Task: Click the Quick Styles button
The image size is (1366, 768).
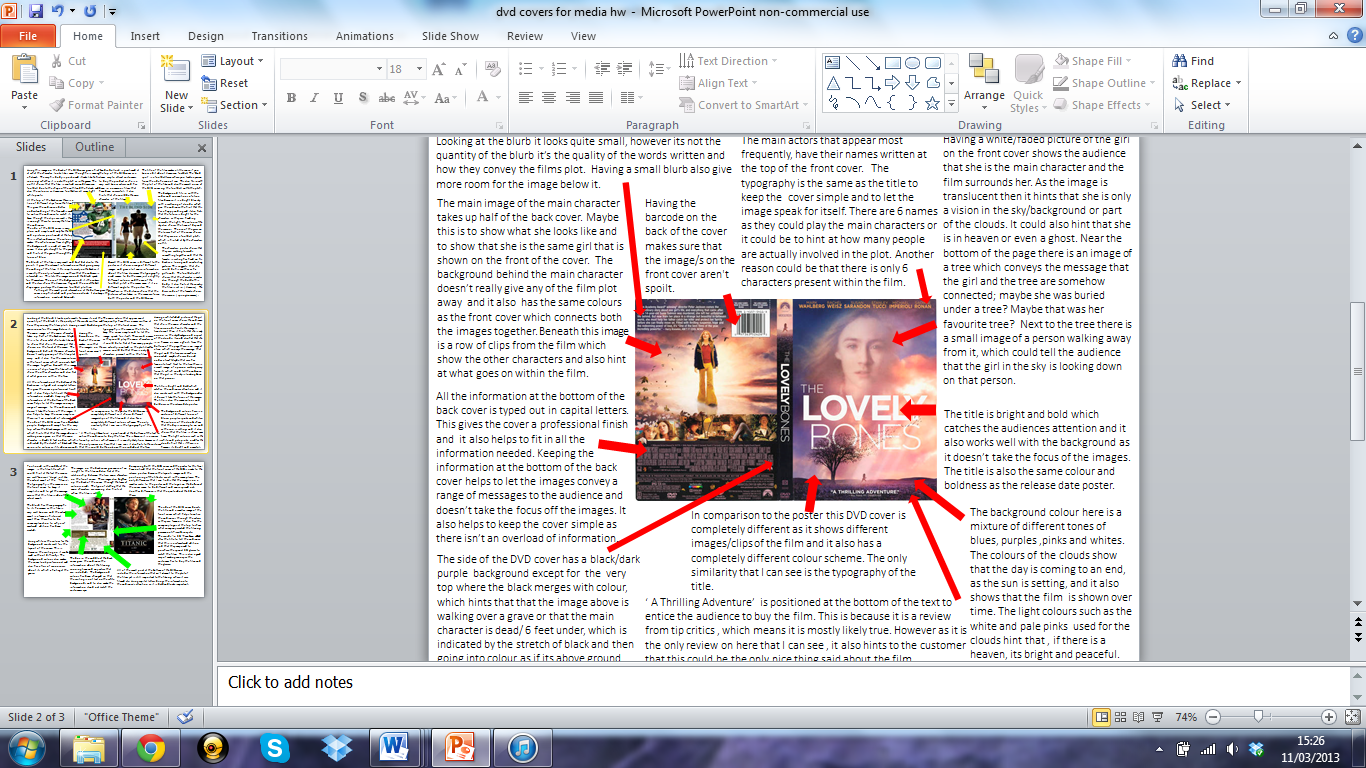Action: [1027, 83]
